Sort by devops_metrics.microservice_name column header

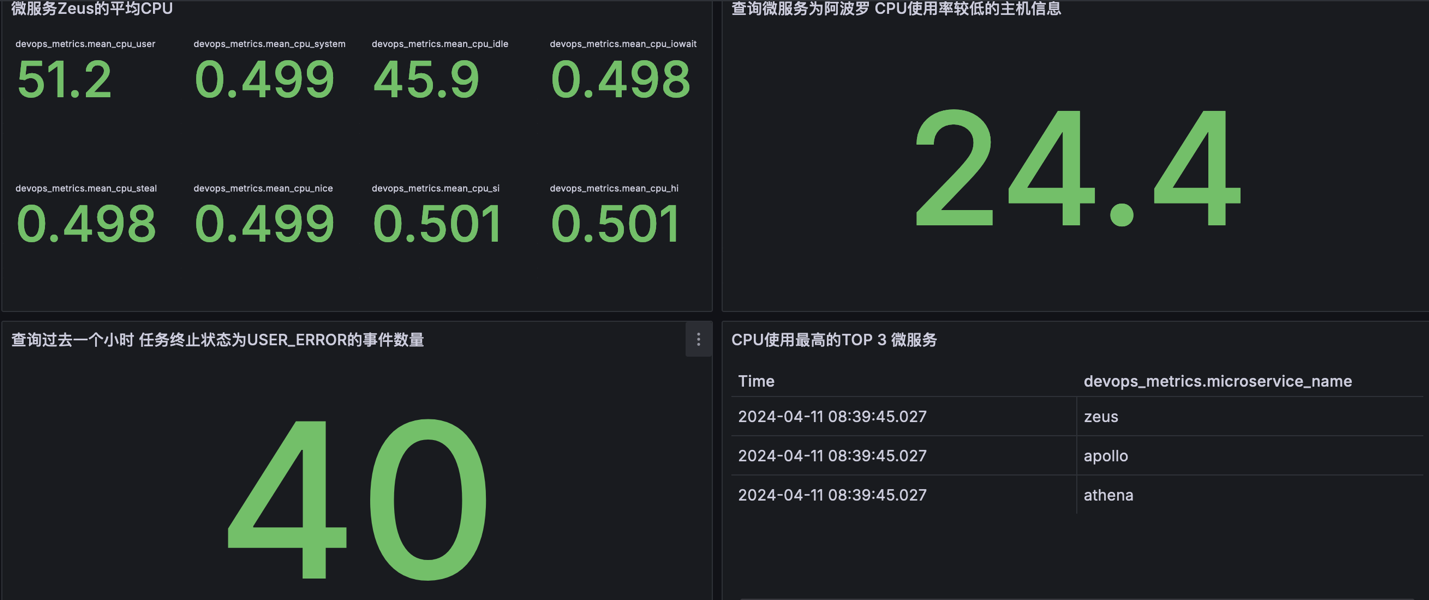pos(1218,381)
